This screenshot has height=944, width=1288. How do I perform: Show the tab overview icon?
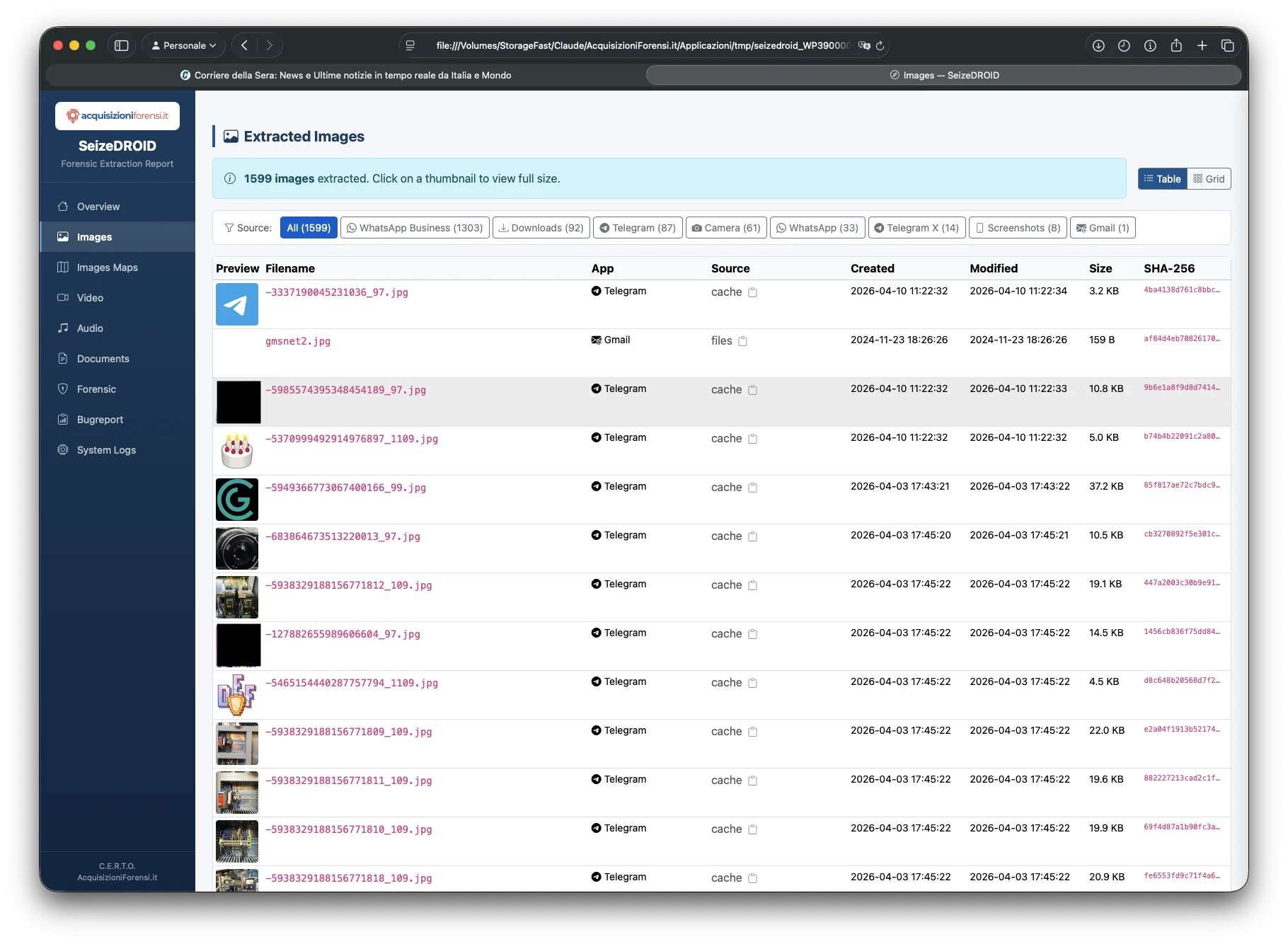coord(1228,45)
